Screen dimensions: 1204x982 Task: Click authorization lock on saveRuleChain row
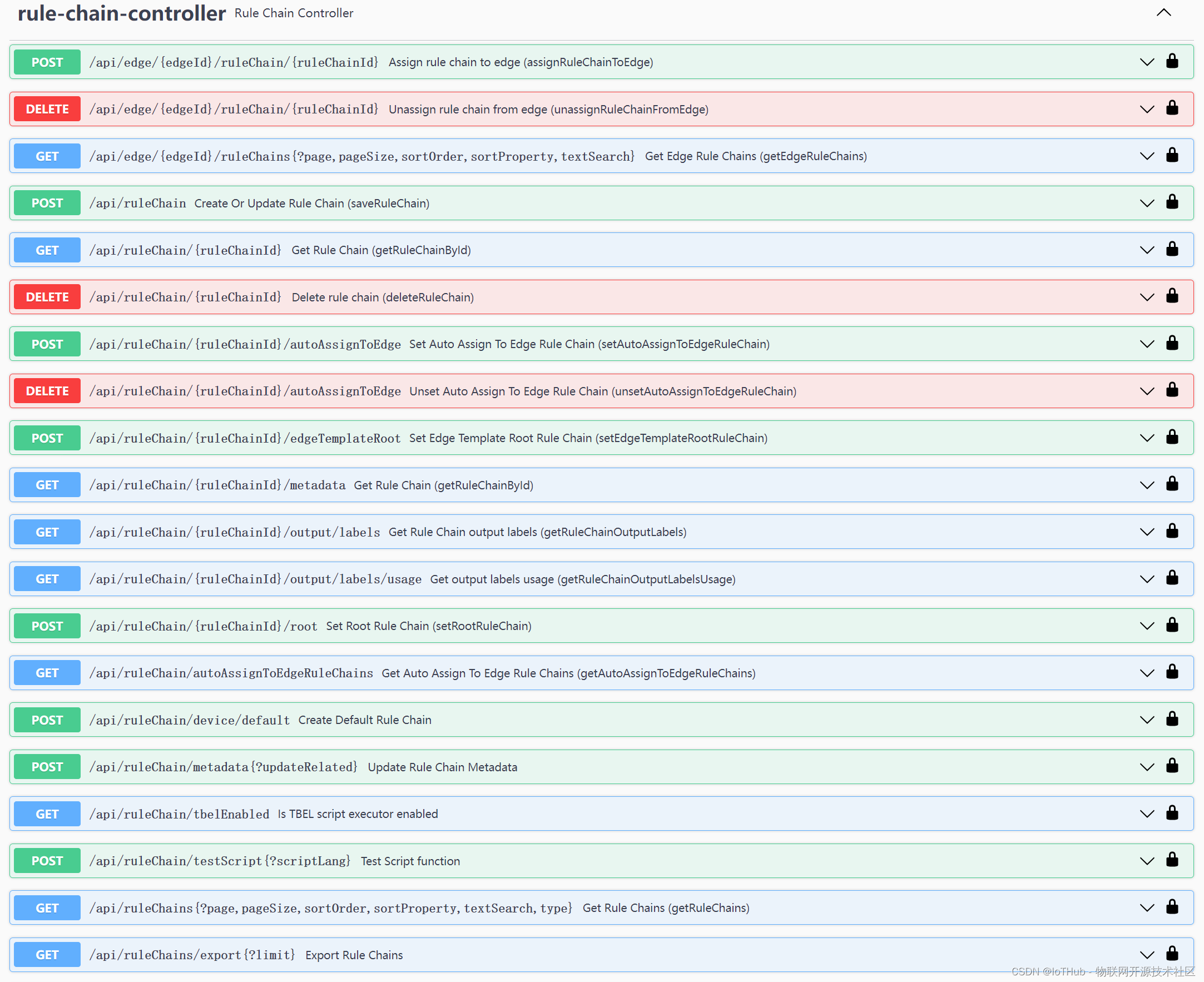click(x=1172, y=202)
